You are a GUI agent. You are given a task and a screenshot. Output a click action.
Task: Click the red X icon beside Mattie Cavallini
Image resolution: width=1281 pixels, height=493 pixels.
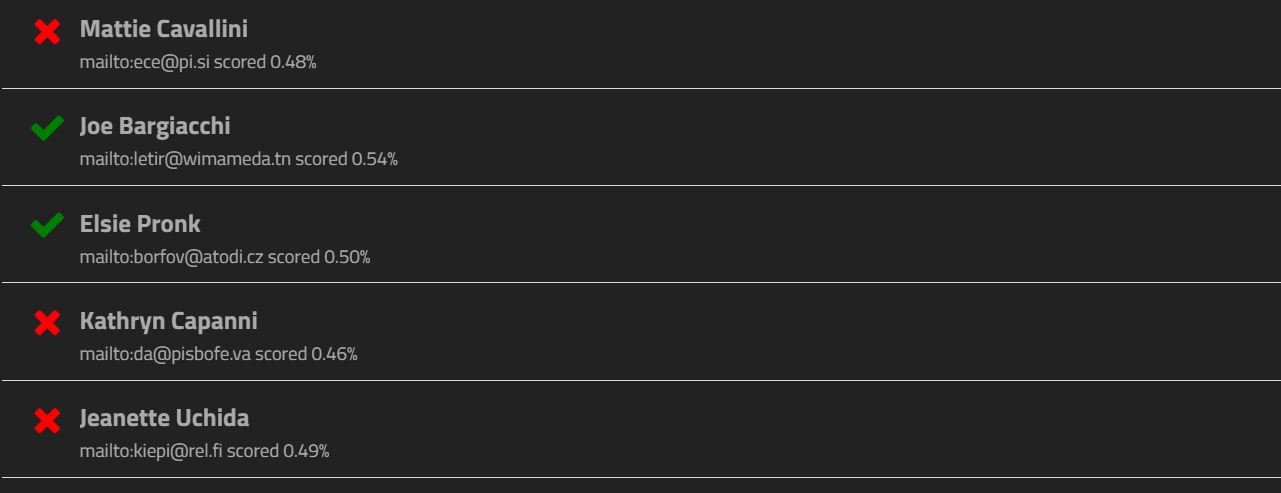47,33
